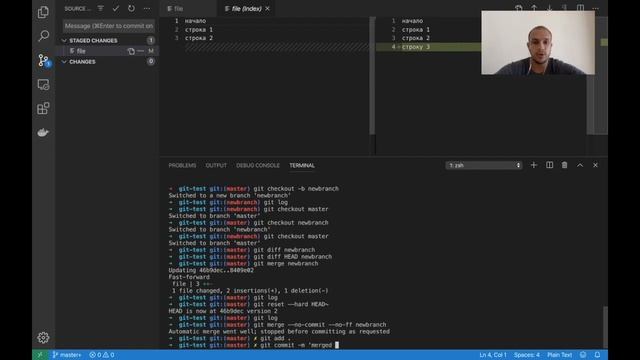Open editor more actions ellipsis menu
640x360 pixels.
[x=596, y=8]
